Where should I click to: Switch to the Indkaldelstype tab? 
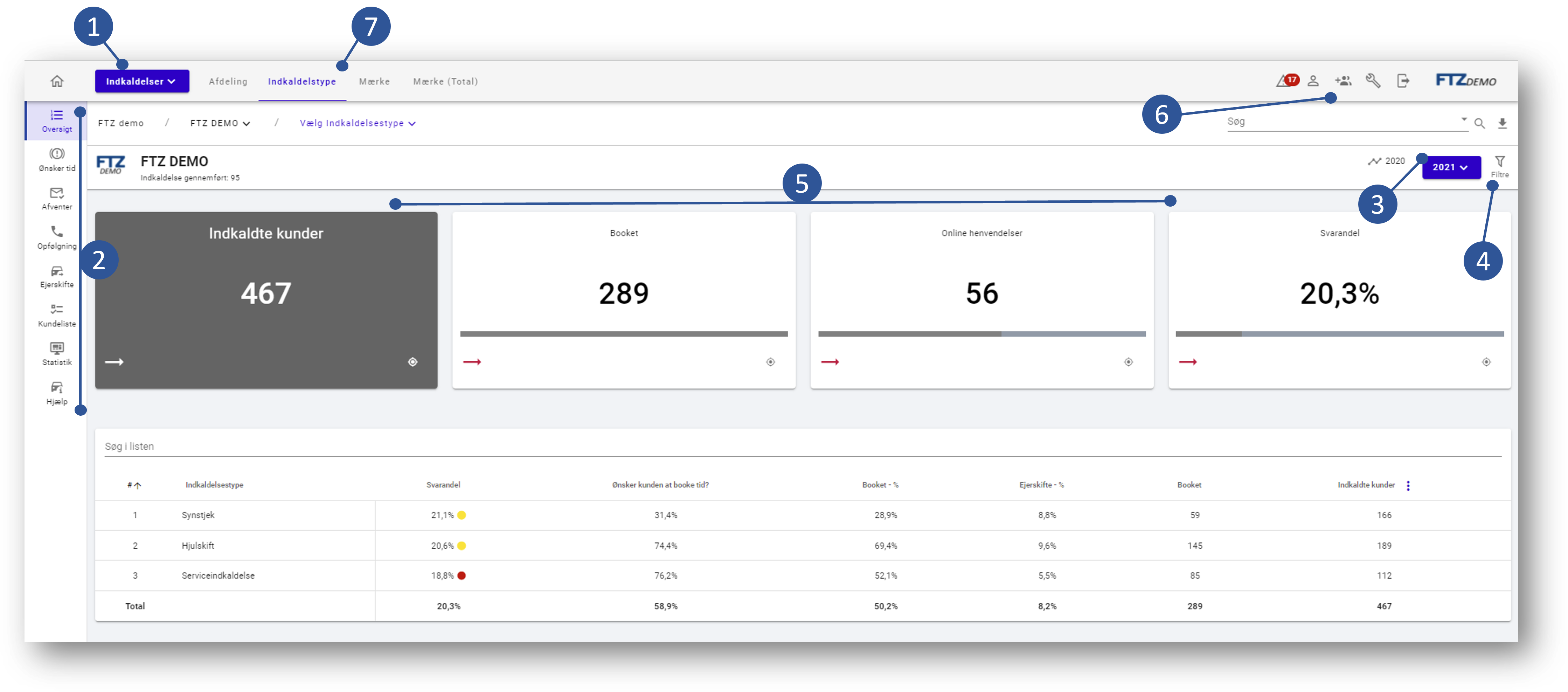click(x=302, y=82)
